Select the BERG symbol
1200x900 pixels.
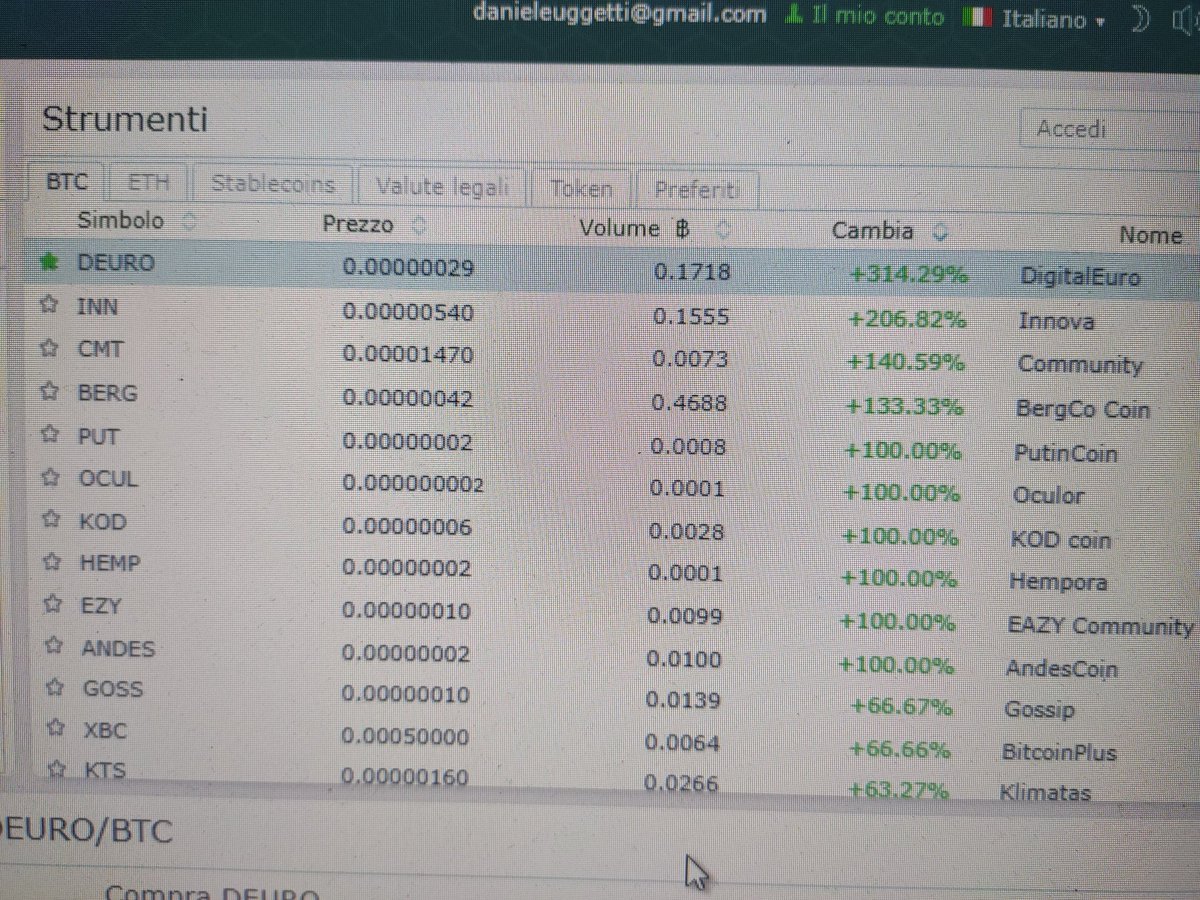[108, 393]
